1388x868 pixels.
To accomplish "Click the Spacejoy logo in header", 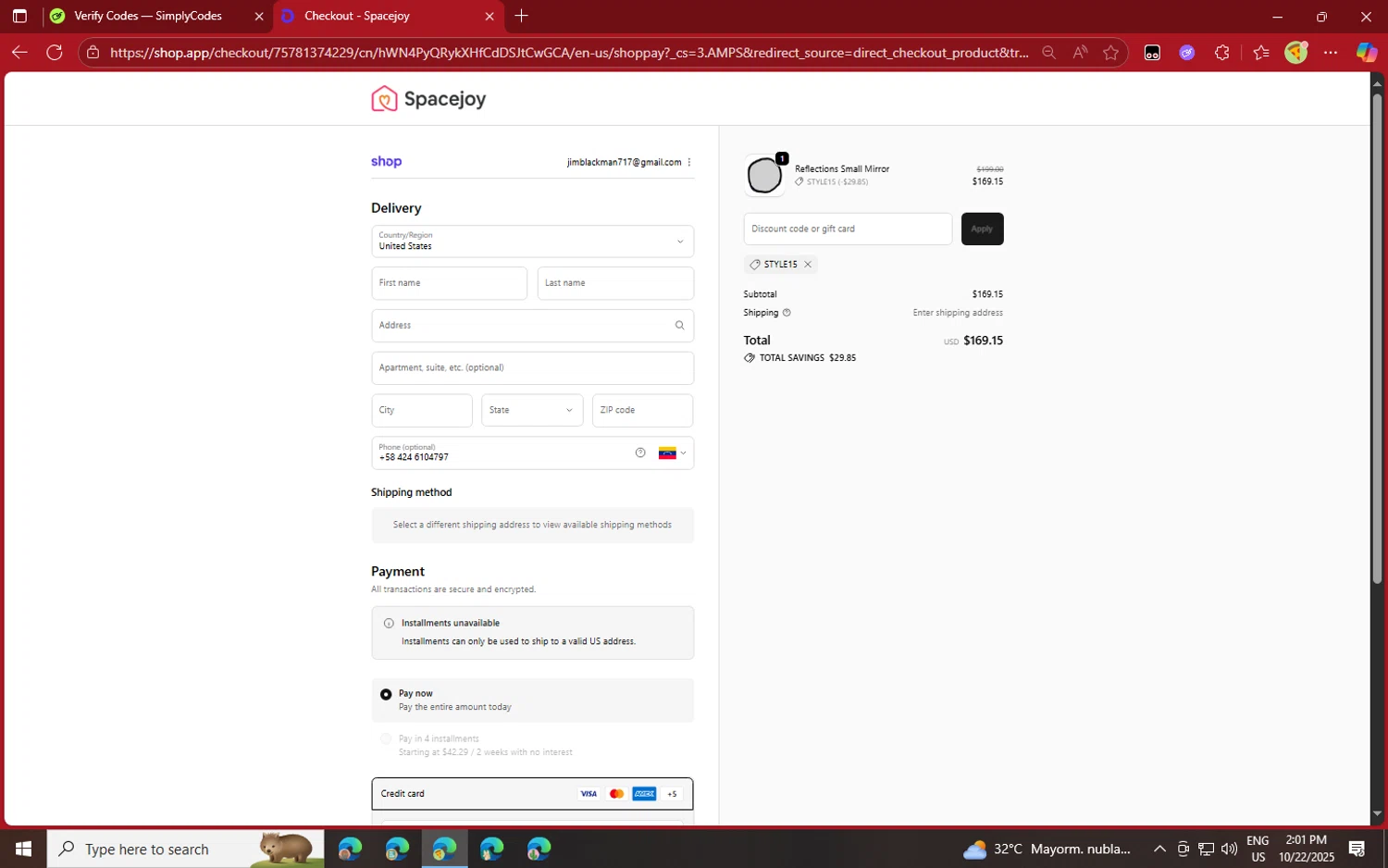I will tap(428, 99).
